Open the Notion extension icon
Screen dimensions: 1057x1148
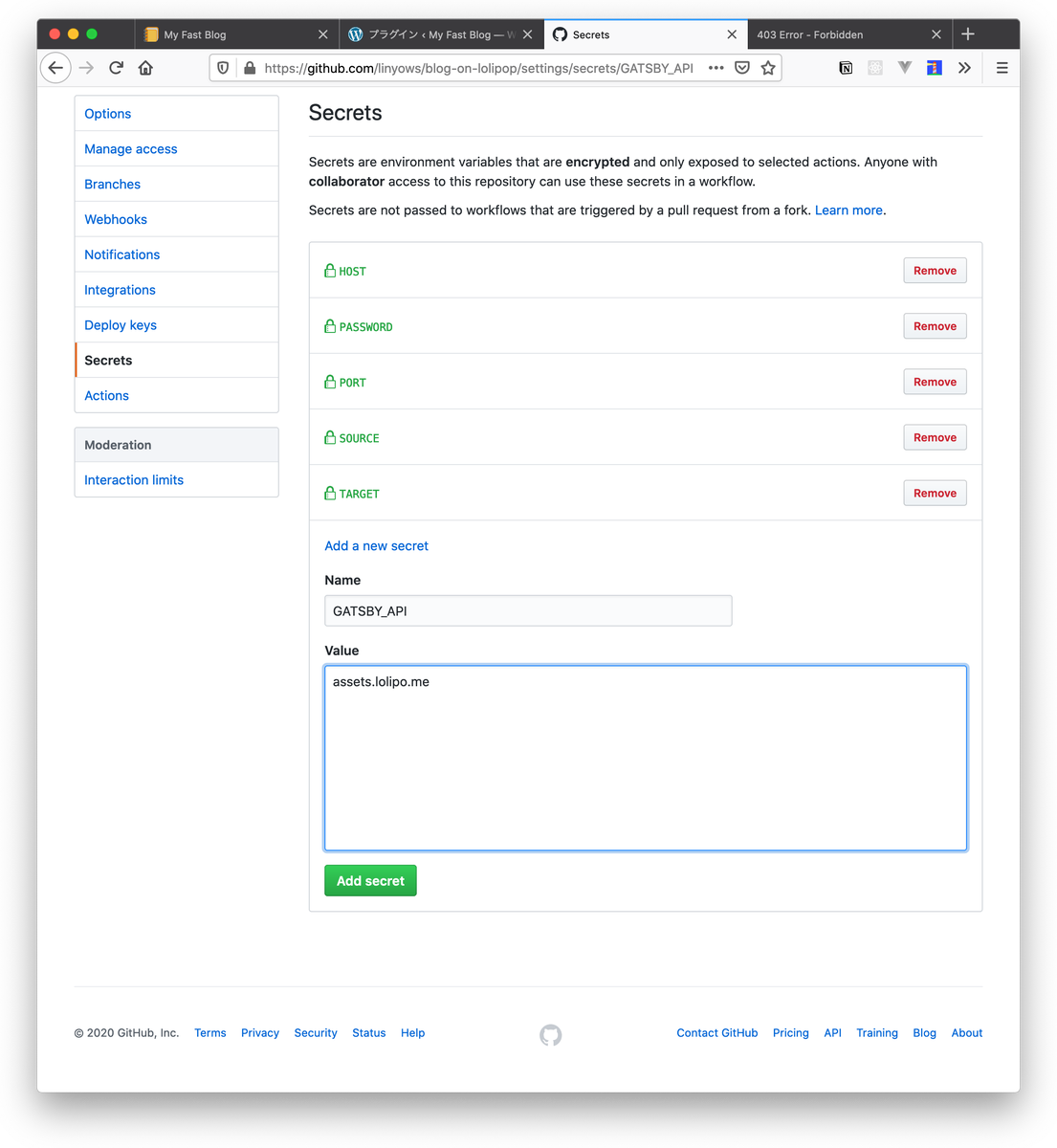coord(846,68)
